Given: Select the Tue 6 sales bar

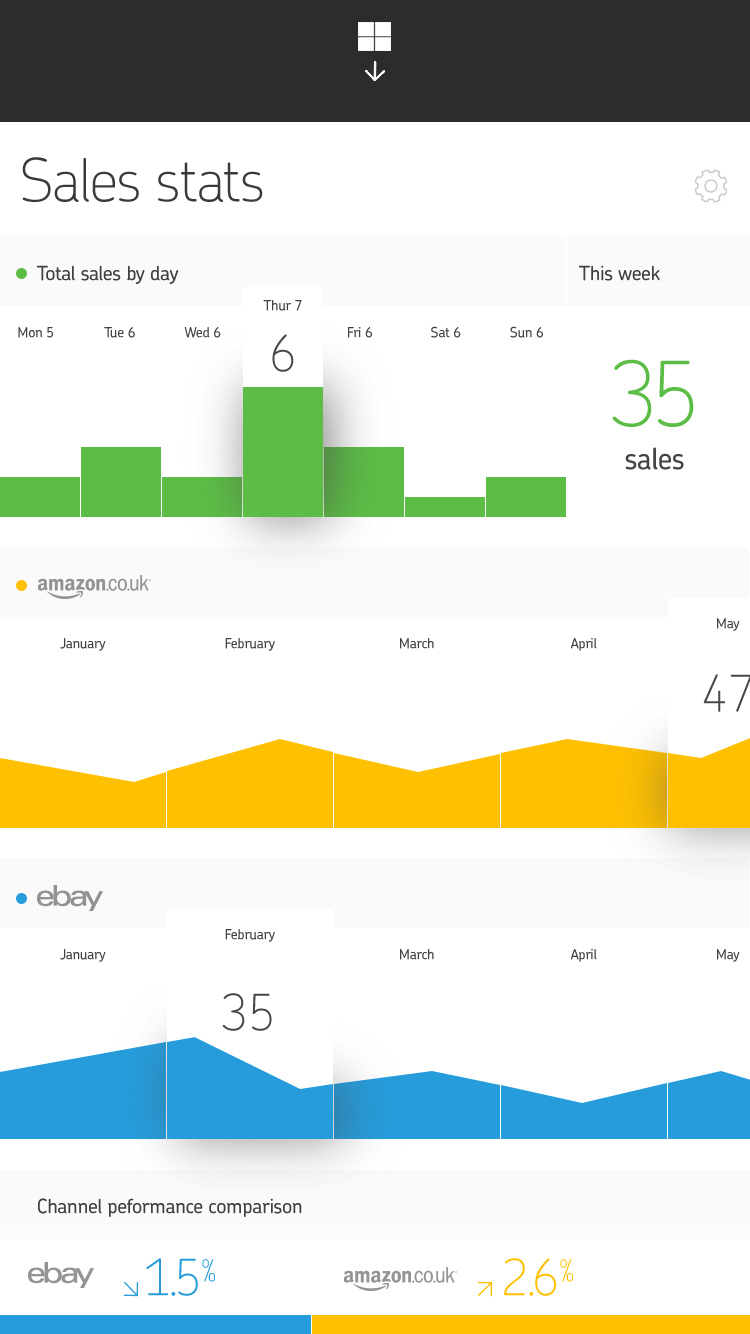Looking at the screenshot, I should 121,481.
